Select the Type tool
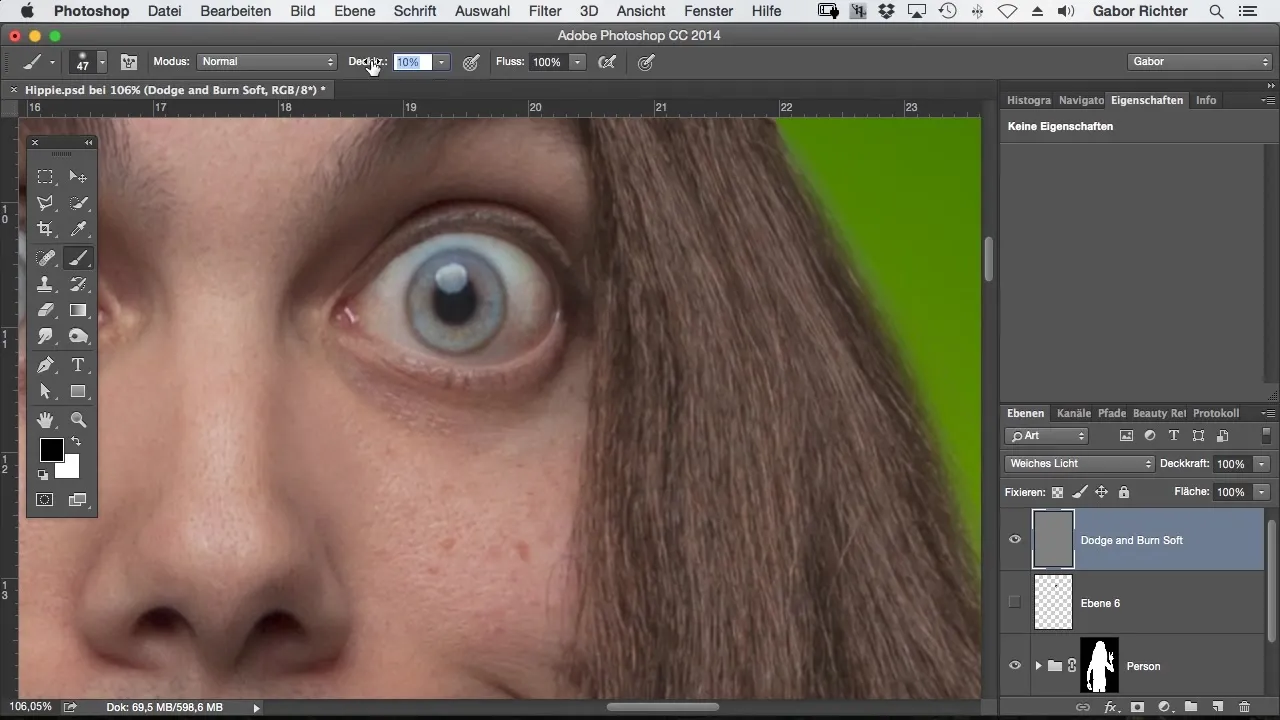The height and width of the screenshot is (720, 1280). [x=78, y=365]
